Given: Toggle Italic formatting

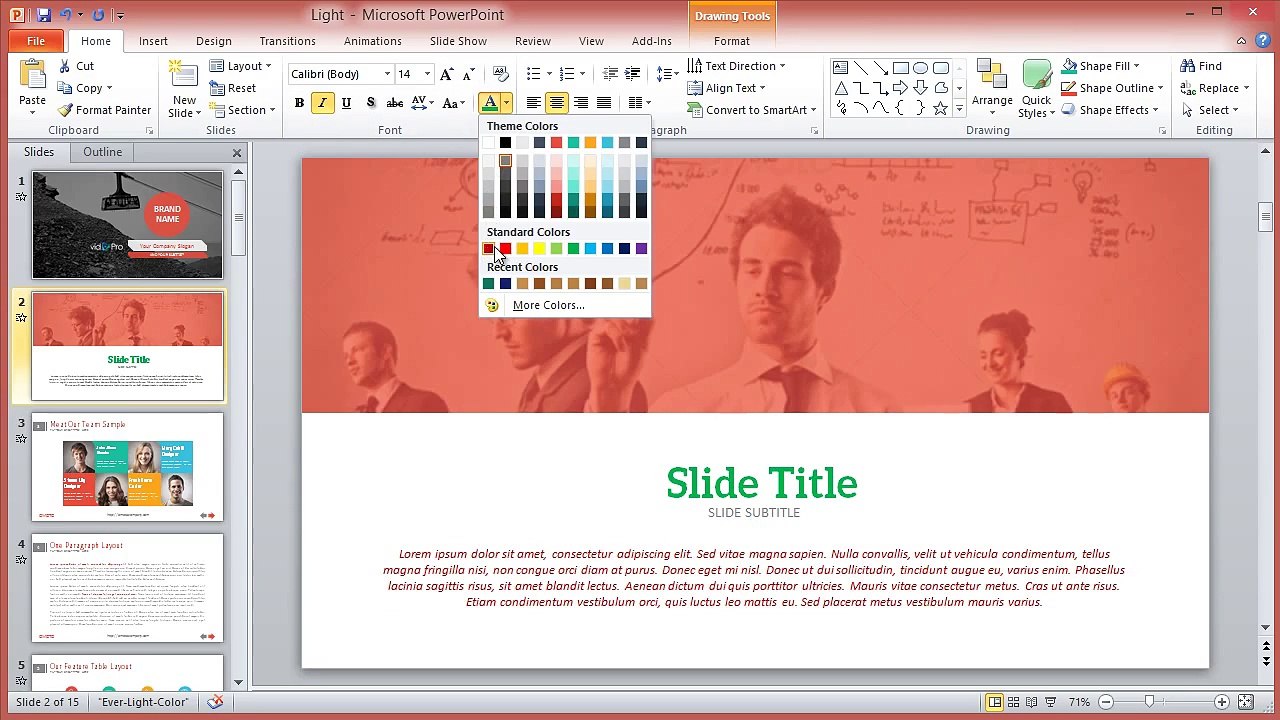Looking at the screenshot, I should tap(322, 103).
